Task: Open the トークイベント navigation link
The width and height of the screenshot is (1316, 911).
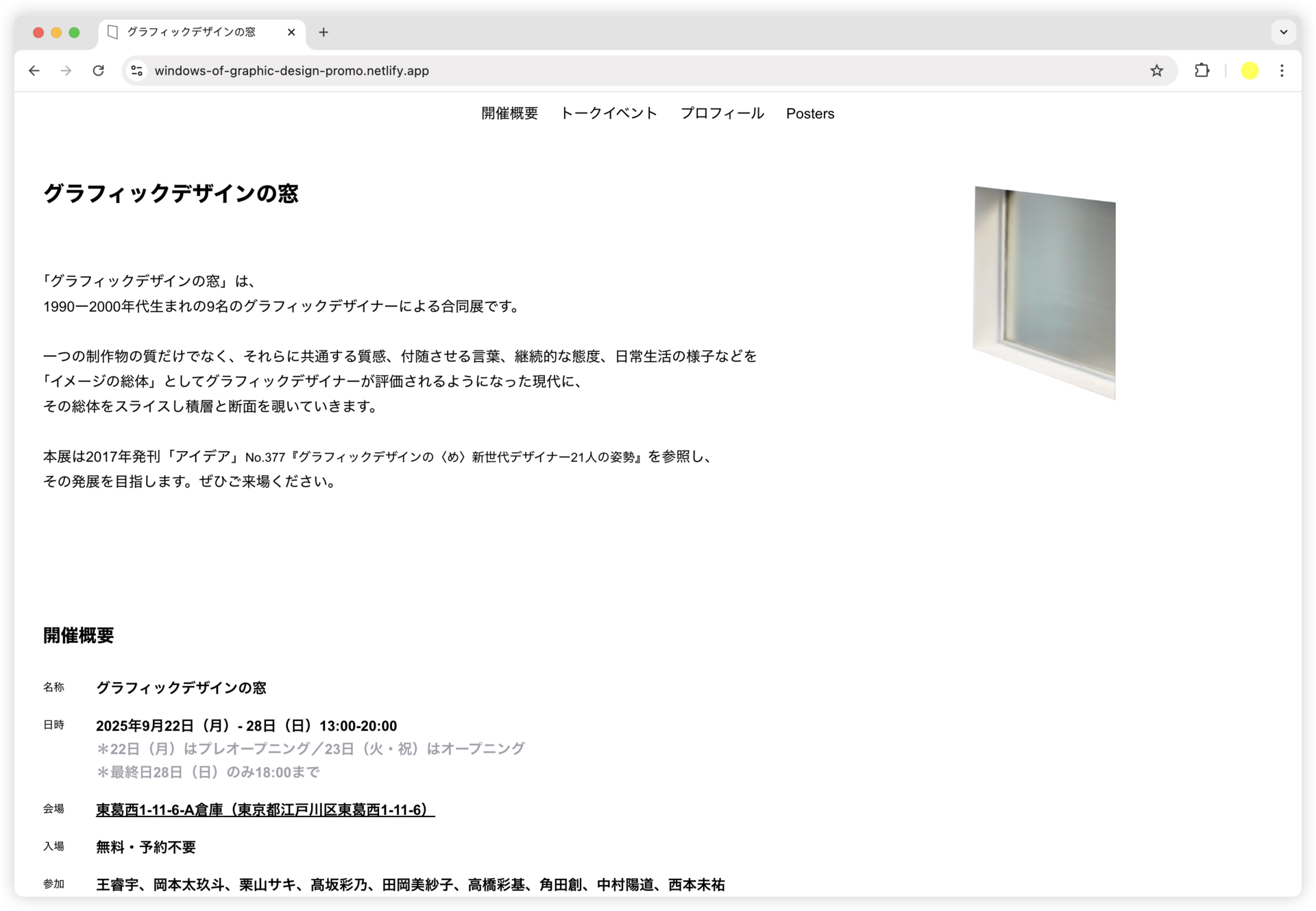Action: point(609,114)
